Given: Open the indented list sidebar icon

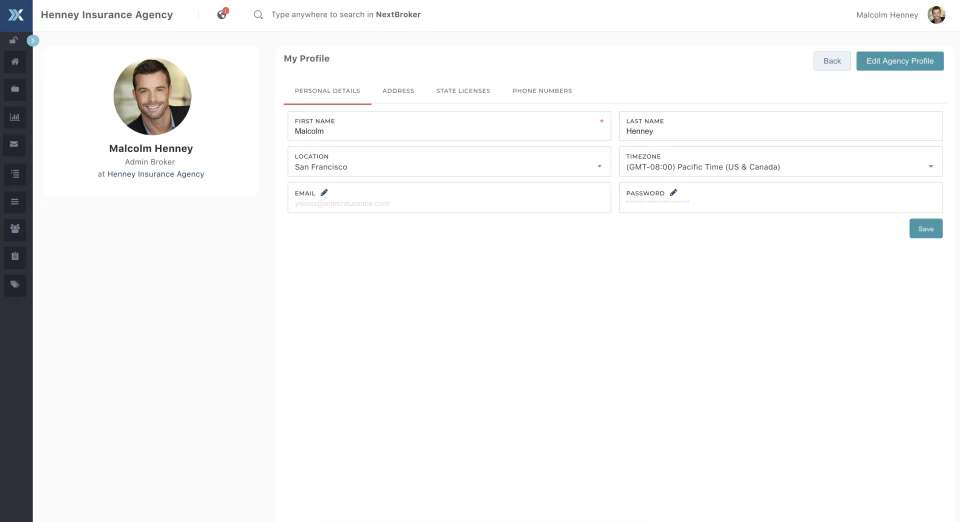Looking at the screenshot, I should coord(15,174).
